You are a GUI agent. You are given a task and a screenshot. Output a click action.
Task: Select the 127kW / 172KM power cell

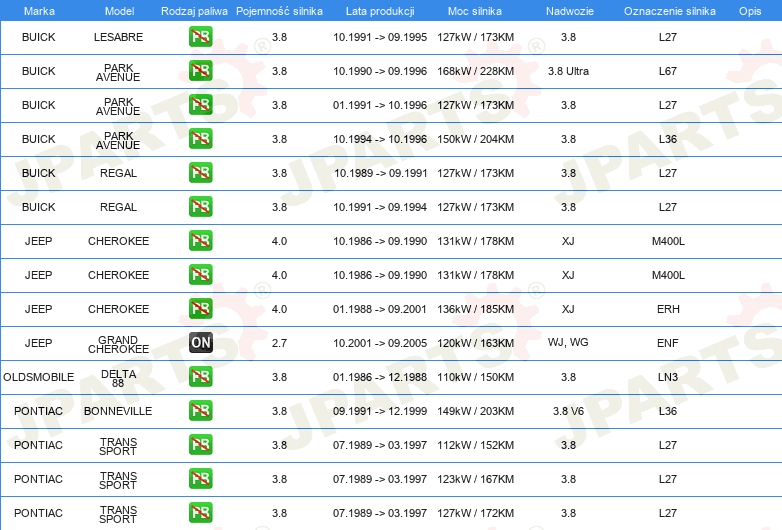click(x=475, y=513)
